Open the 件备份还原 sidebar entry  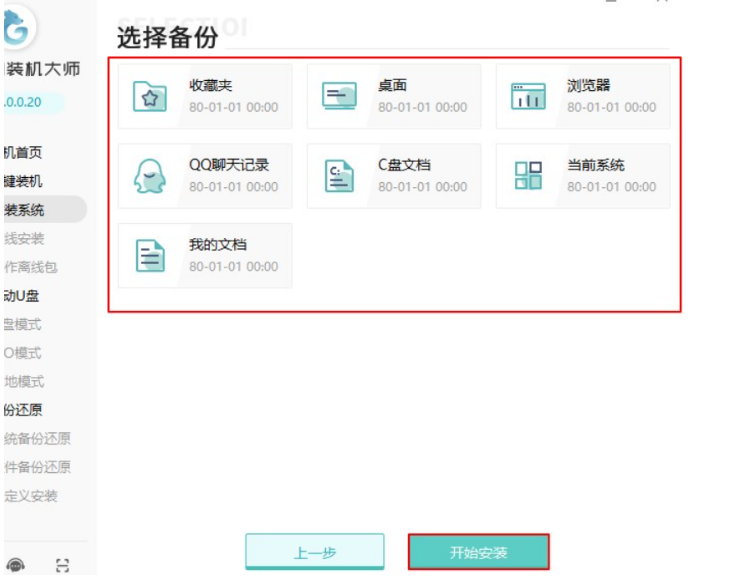pyautogui.click(x=37, y=467)
